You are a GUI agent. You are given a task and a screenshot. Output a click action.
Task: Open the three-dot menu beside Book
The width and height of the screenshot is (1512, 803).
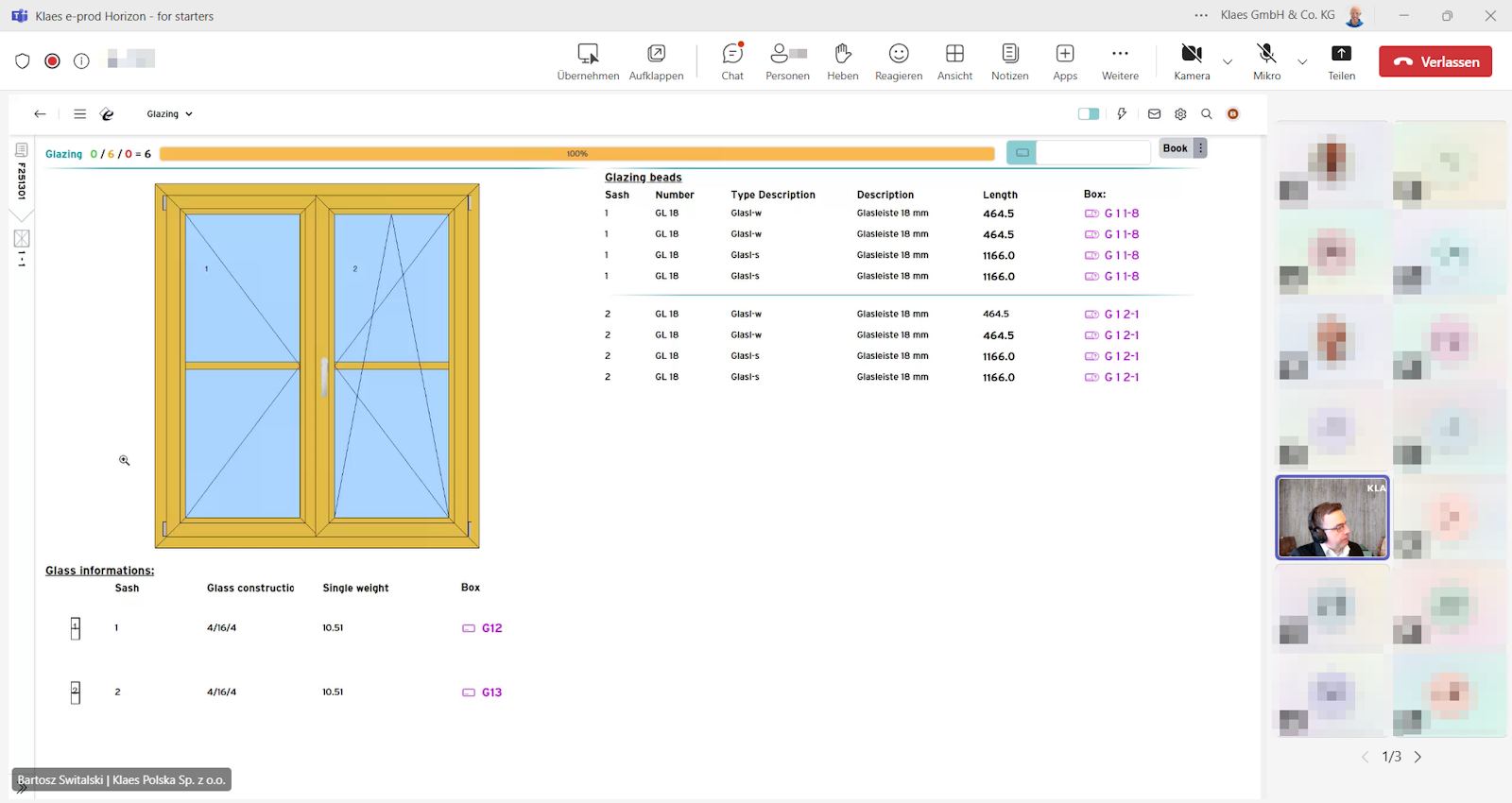1200,148
